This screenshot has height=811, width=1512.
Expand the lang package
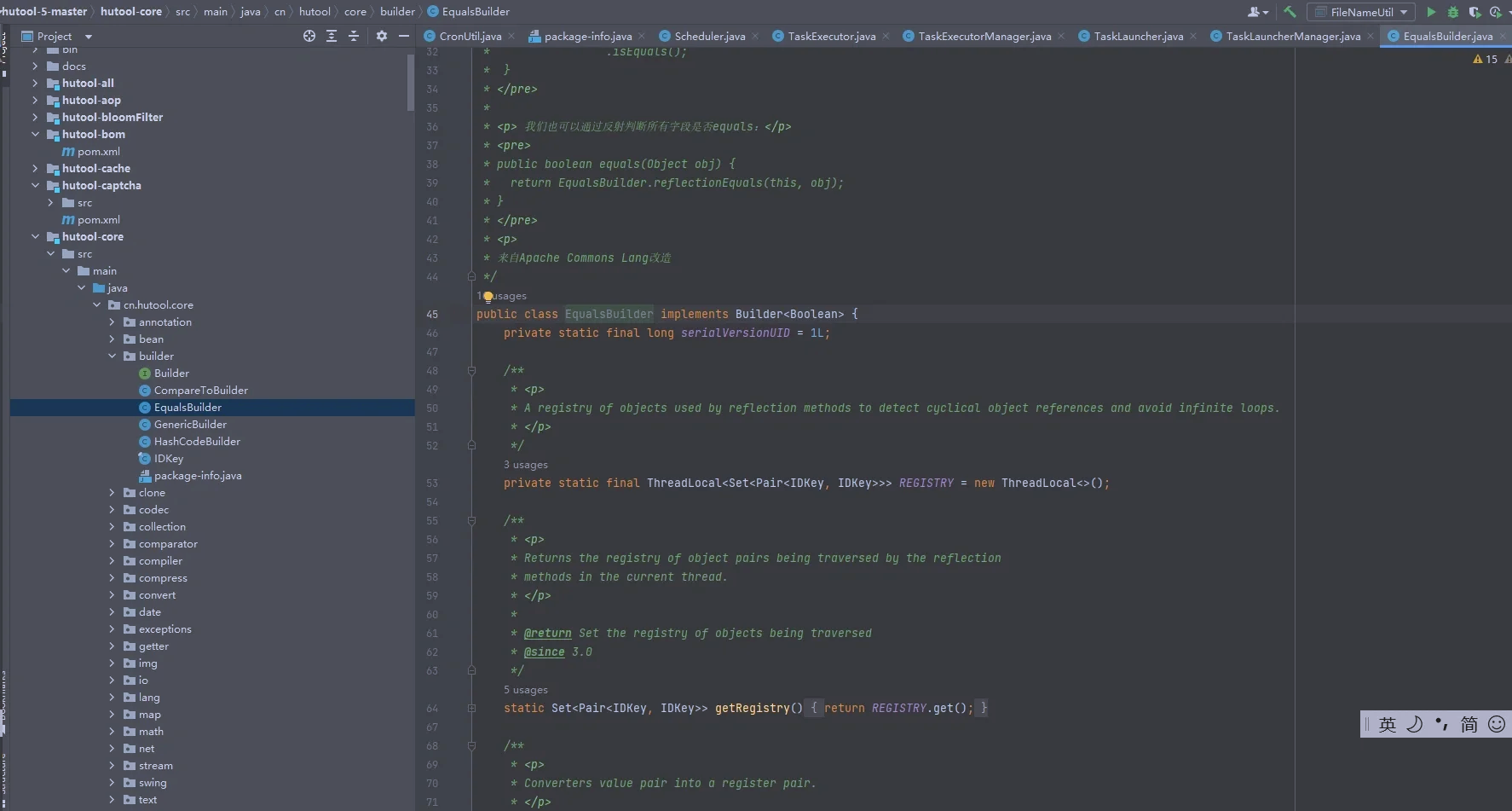tap(112, 698)
